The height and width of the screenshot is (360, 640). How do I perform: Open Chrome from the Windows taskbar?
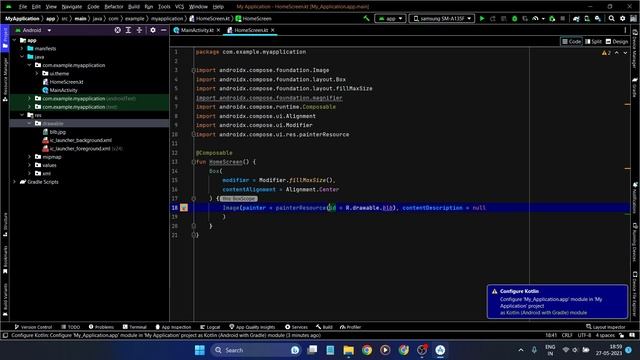tap(367, 350)
